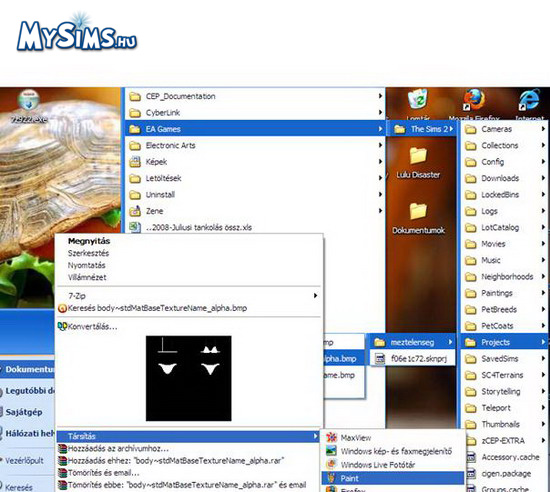The width and height of the screenshot is (550, 492).
Task: Click the Accessory.cache file label
Action: 510,457
